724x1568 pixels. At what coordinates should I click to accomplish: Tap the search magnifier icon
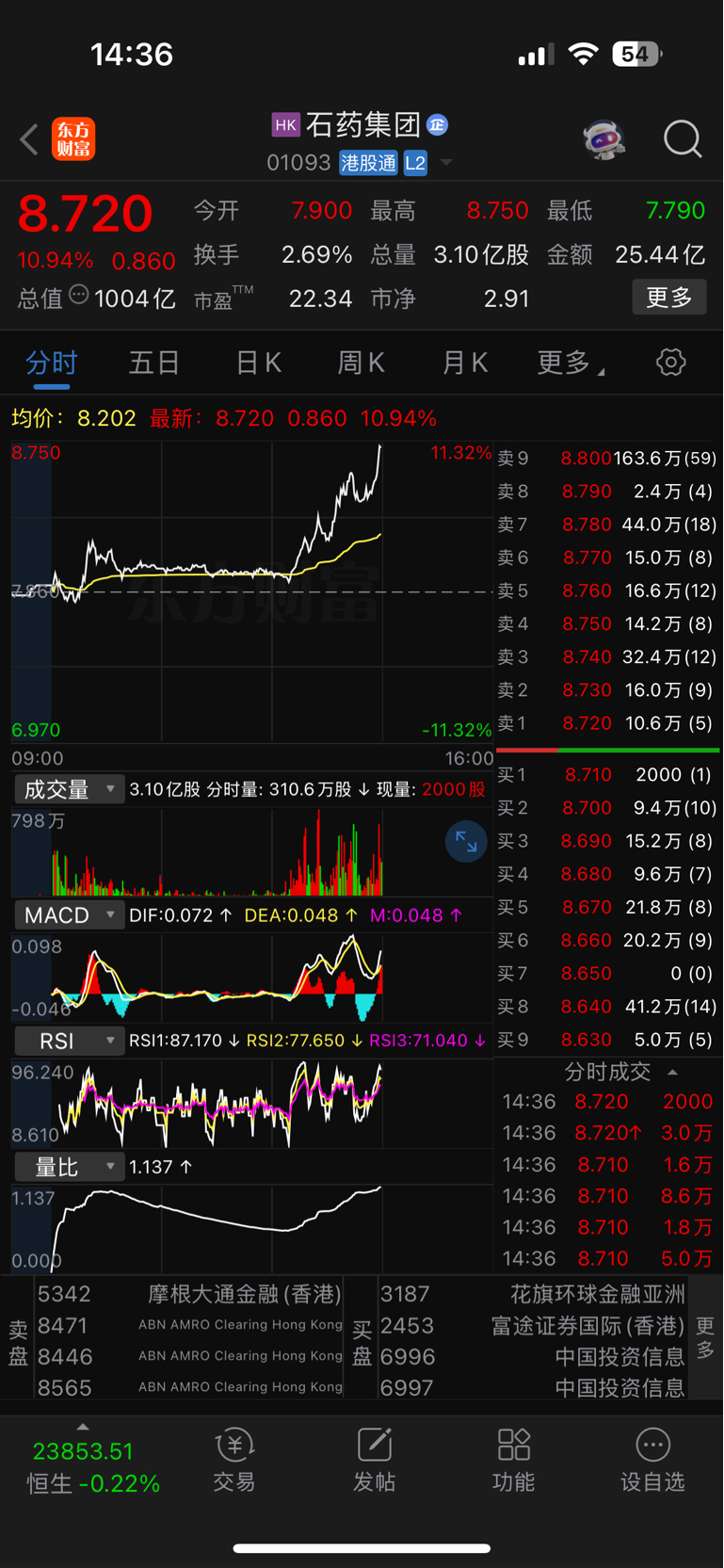(683, 139)
